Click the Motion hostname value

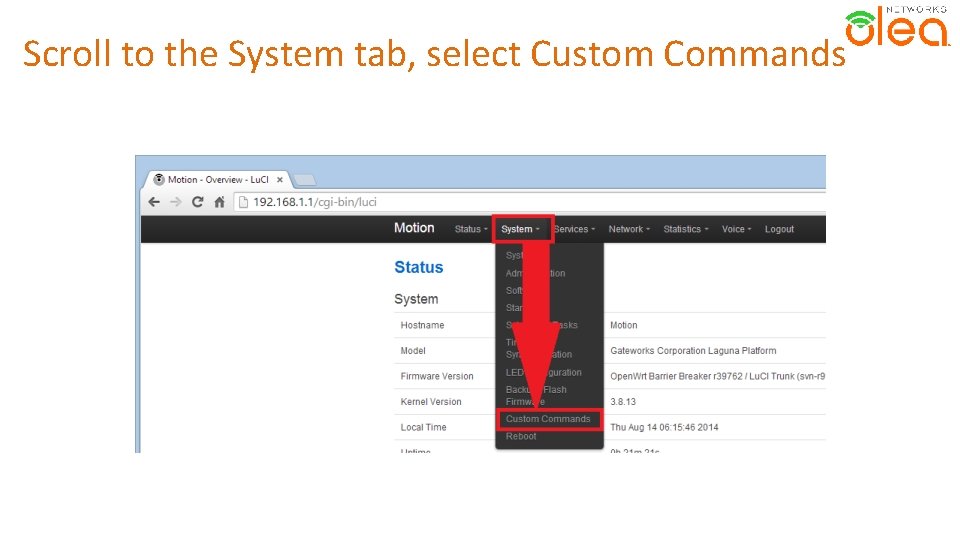[x=623, y=325]
